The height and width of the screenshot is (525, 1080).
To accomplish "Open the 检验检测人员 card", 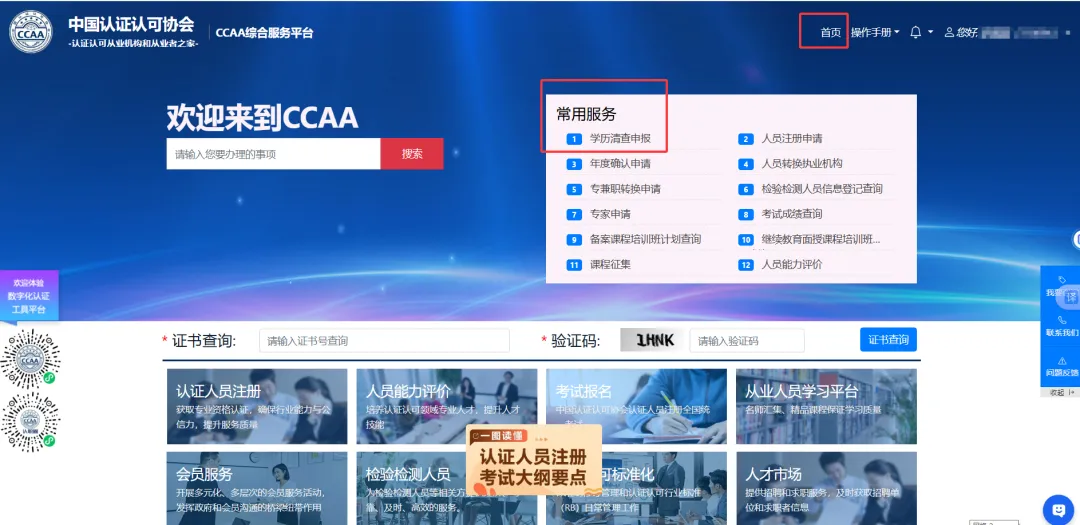I will pos(411,488).
